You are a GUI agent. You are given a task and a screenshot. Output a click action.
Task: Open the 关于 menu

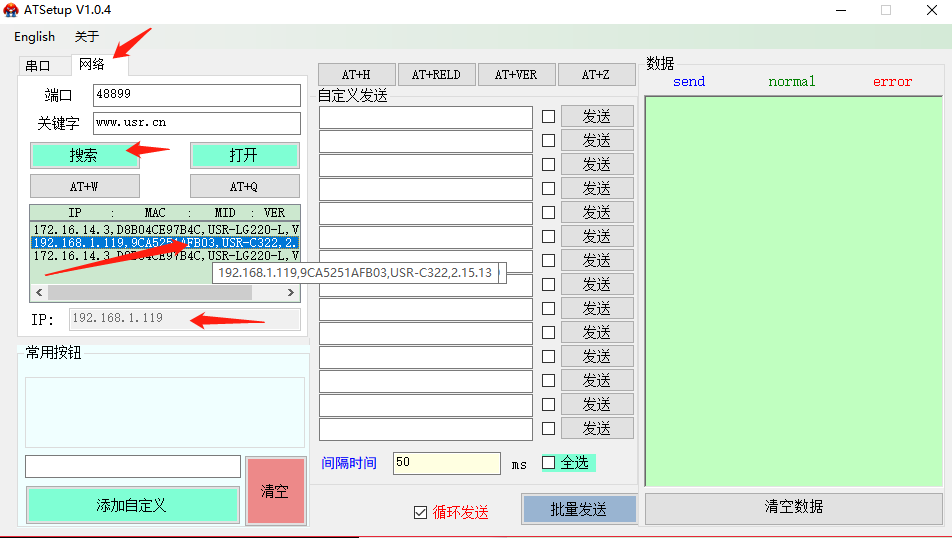click(87, 37)
